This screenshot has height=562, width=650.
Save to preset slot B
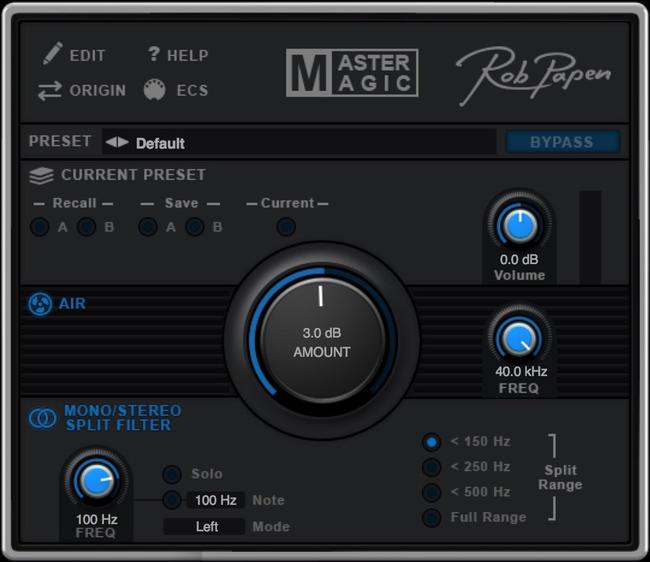(x=195, y=227)
